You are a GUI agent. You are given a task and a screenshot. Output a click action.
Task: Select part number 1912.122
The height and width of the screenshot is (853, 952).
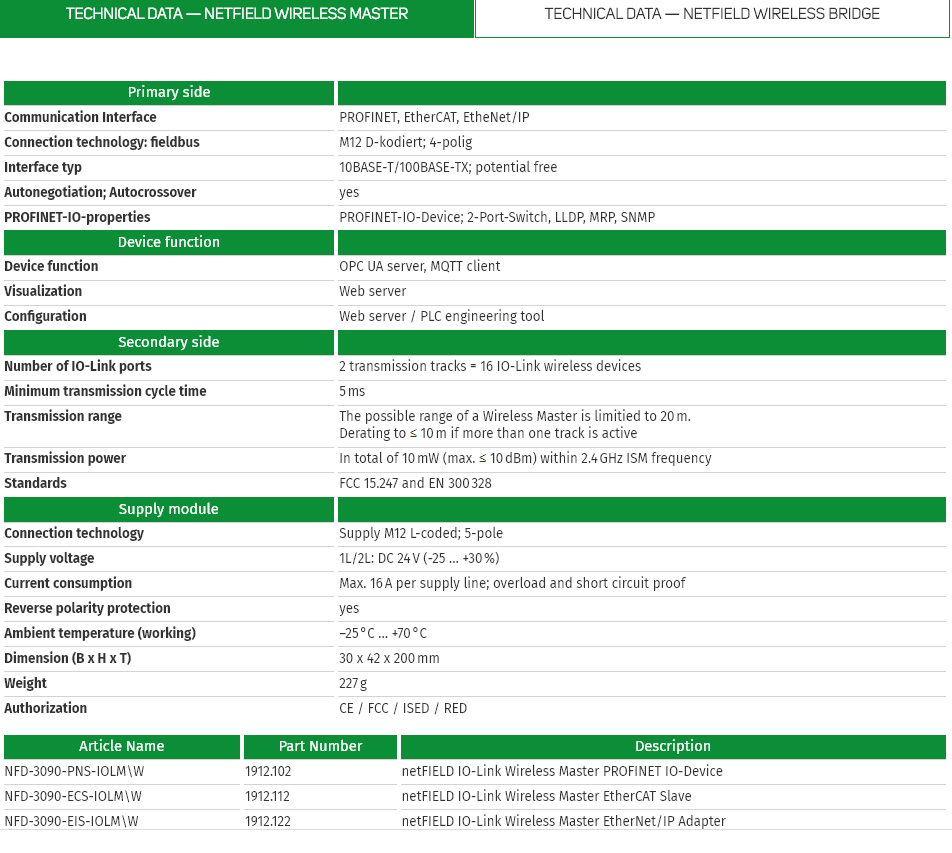coord(268,821)
